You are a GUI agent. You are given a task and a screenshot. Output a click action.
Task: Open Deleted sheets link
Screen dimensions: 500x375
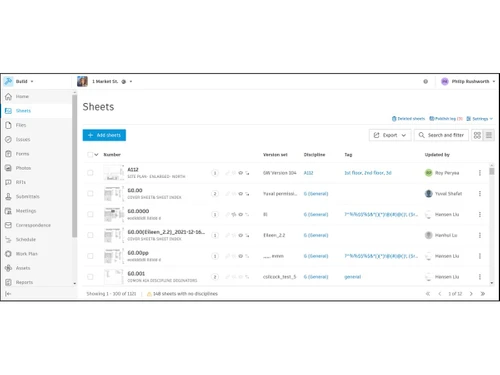tap(408, 119)
